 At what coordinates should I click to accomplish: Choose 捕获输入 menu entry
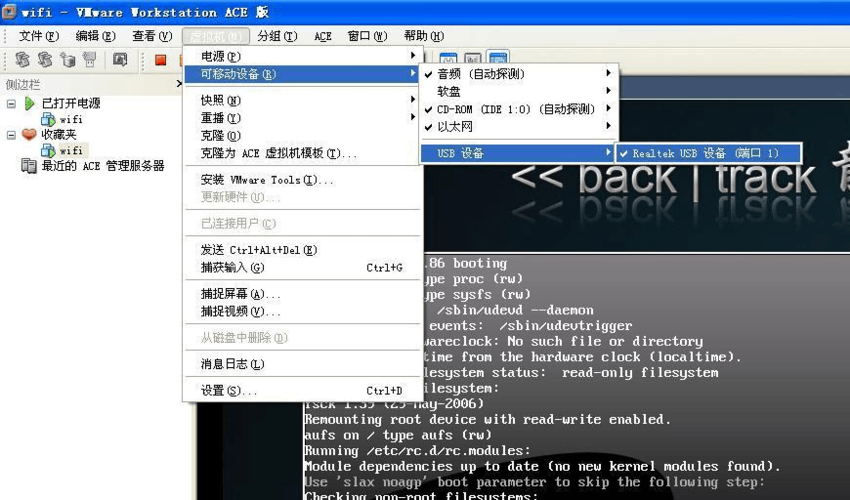[x=301, y=267]
